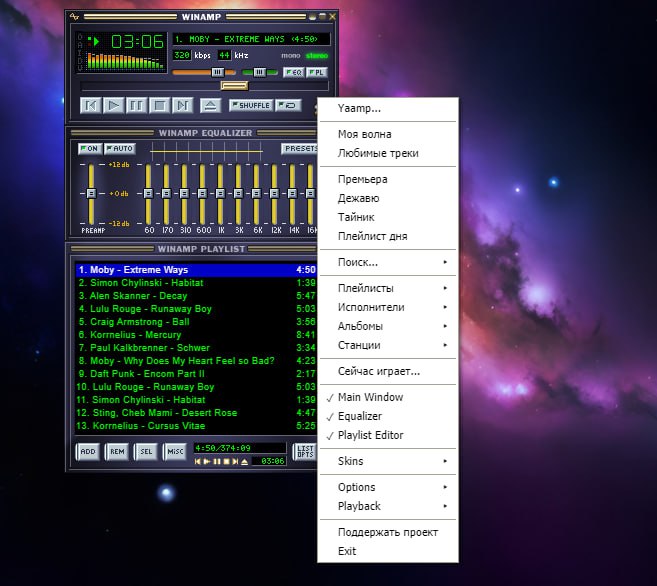Open file with the Eject button

click(x=211, y=105)
